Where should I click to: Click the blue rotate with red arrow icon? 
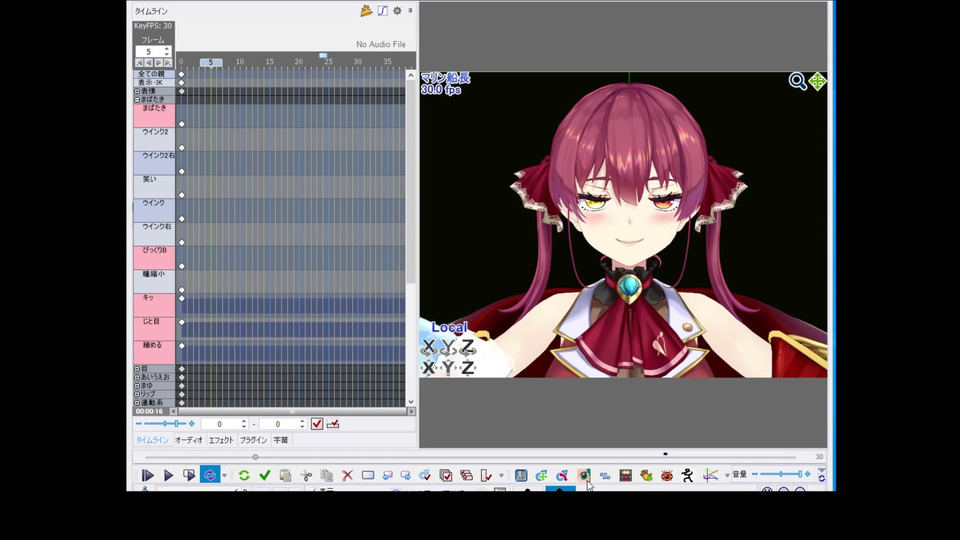[562, 475]
